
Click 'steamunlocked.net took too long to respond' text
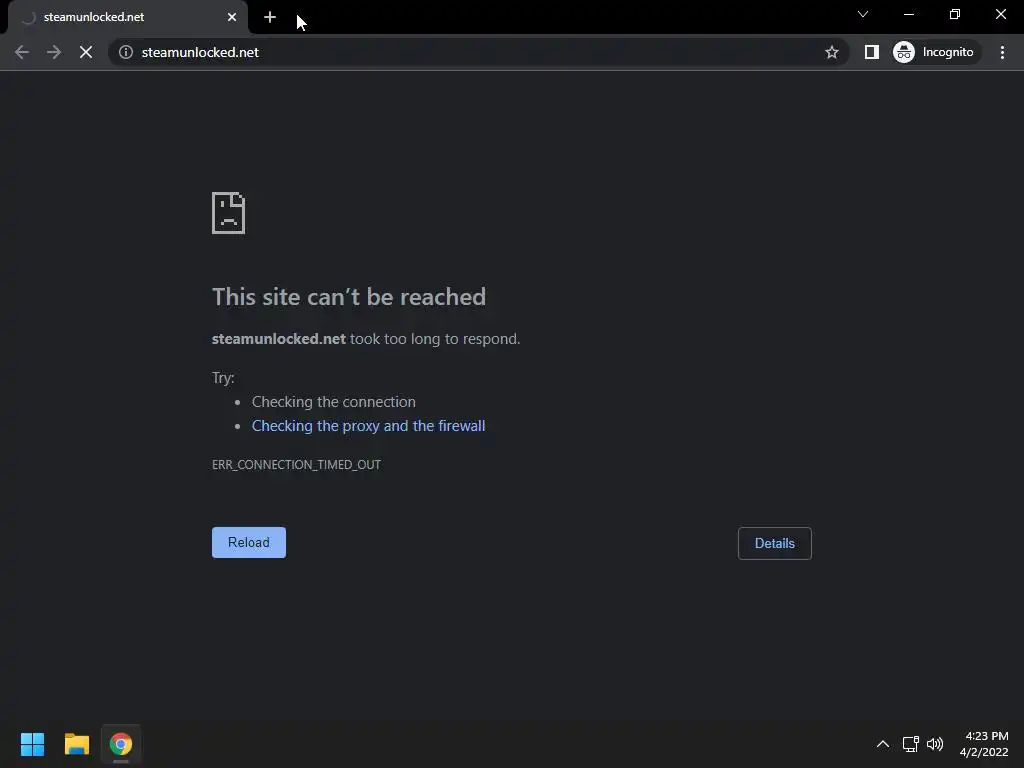[366, 339]
